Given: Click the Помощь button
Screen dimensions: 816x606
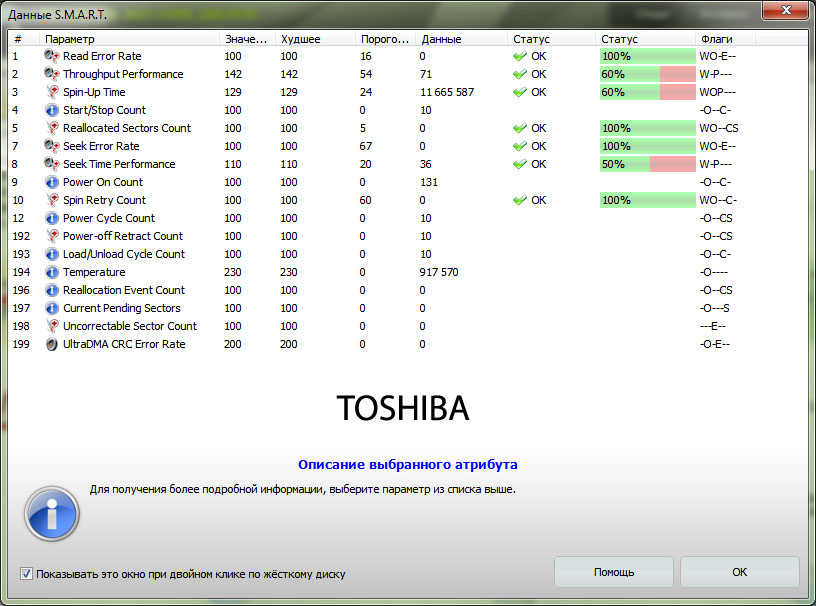Looking at the screenshot, I should pos(614,572).
